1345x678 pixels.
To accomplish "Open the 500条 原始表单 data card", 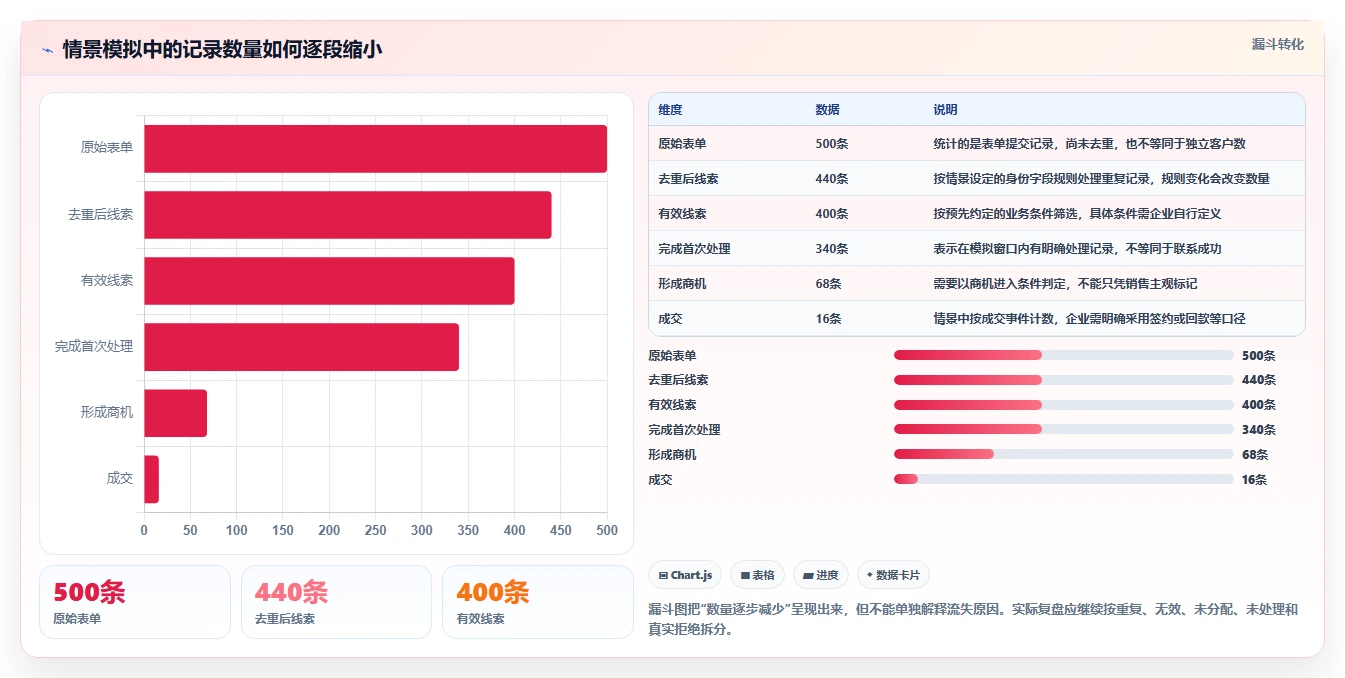I will (135, 602).
